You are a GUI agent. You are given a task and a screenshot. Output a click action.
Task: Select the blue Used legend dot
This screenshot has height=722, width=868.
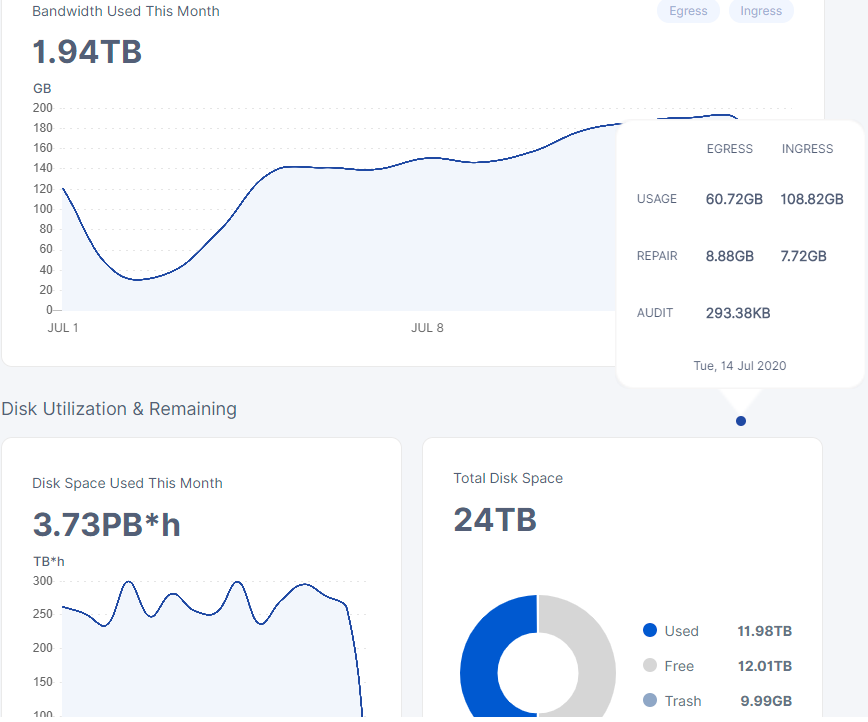point(650,631)
